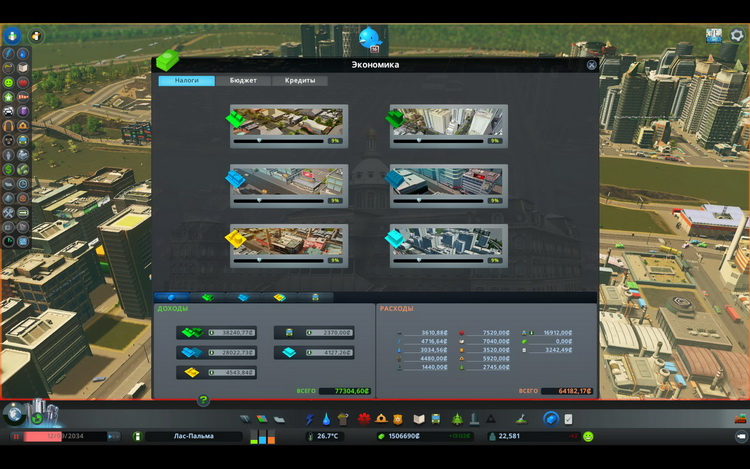Viewport: 750px width, 469px height.
Task: Open the Кредиты tab
Action: (x=300, y=80)
